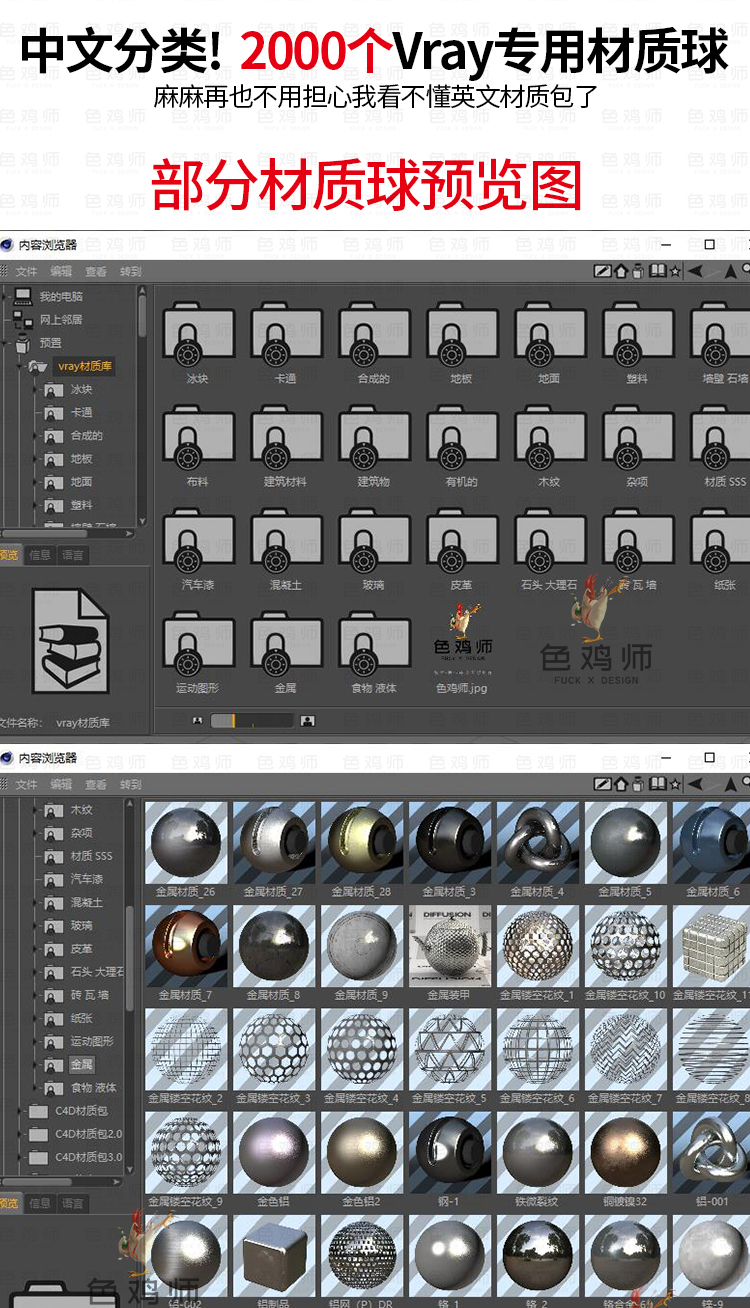Click the back arrow in the folder-view browser toolbar

tap(696, 270)
